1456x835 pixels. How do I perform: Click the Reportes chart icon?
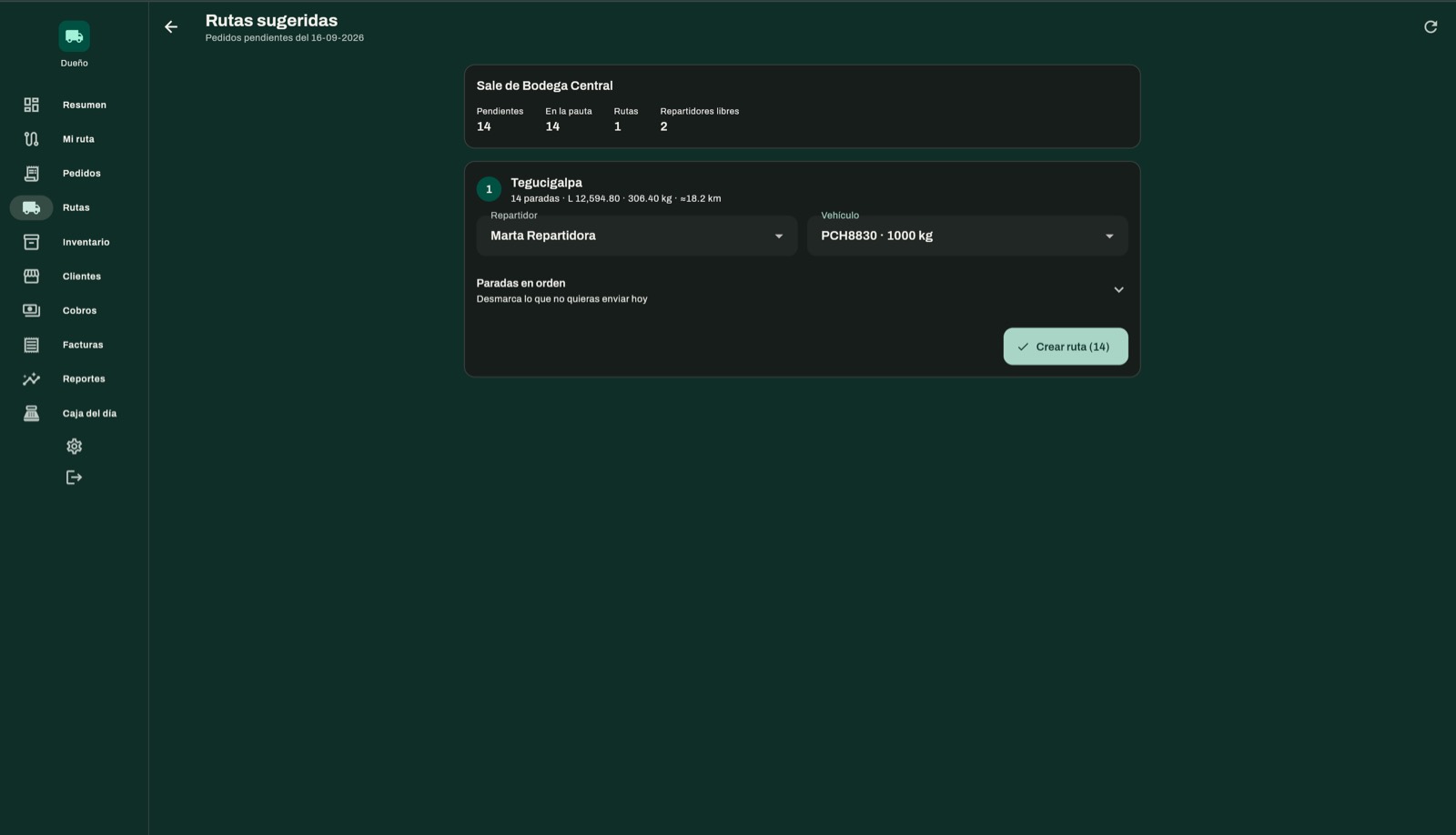tap(32, 378)
